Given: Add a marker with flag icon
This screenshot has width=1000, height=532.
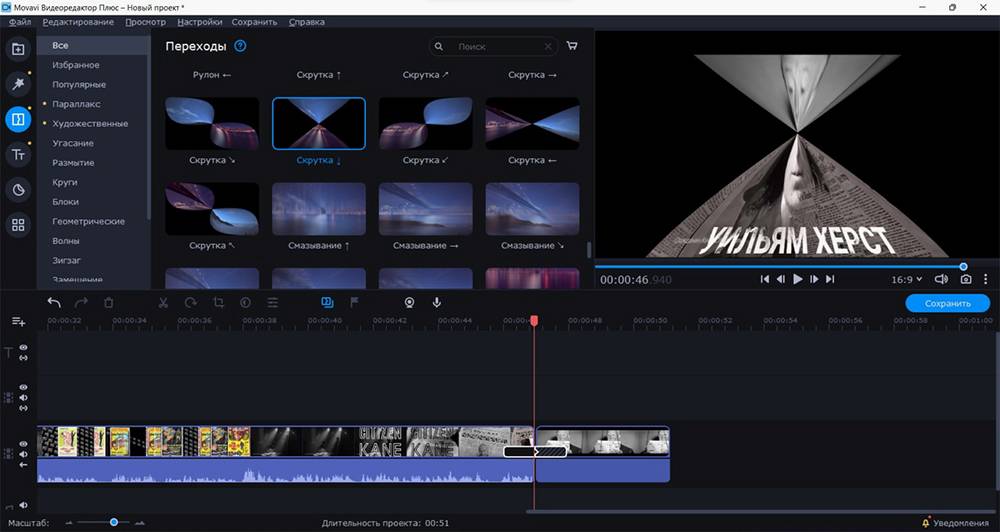Looking at the screenshot, I should (x=355, y=303).
